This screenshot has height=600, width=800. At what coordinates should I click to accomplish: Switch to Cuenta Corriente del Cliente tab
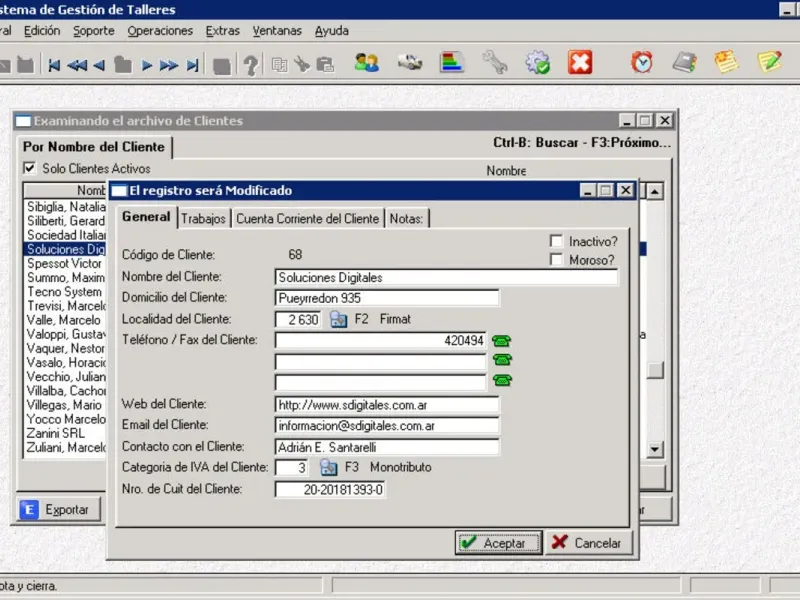pyautogui.click(x=308, y=218)
